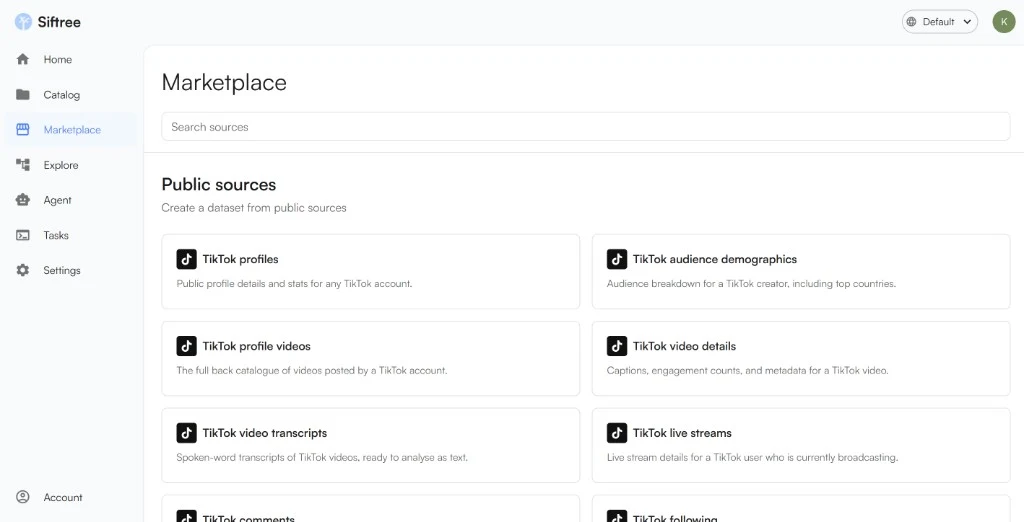Click the Settings gear icon
This screenshot has width=1024, height=522.
[x=23, y=270]
